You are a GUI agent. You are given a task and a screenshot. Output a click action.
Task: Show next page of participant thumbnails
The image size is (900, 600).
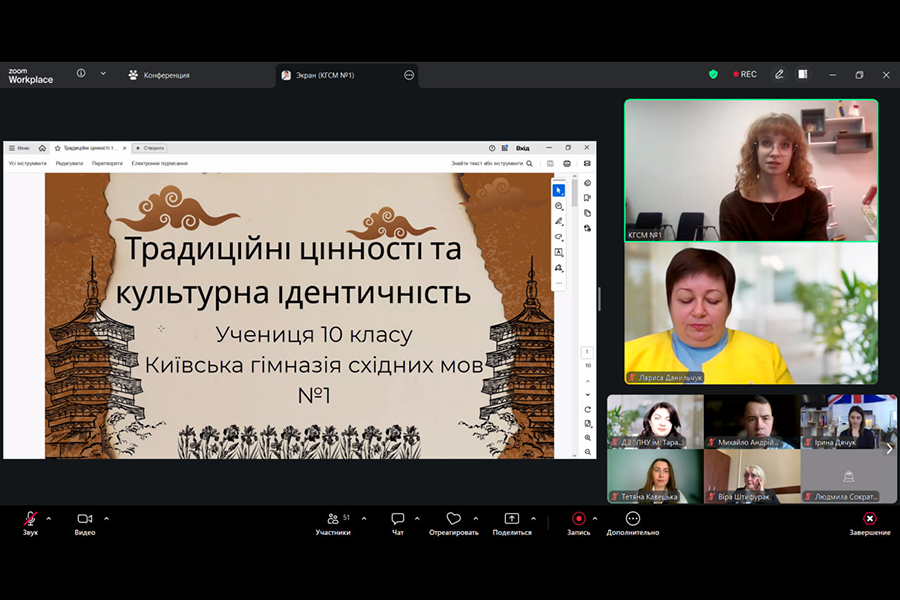pos(889,449)
